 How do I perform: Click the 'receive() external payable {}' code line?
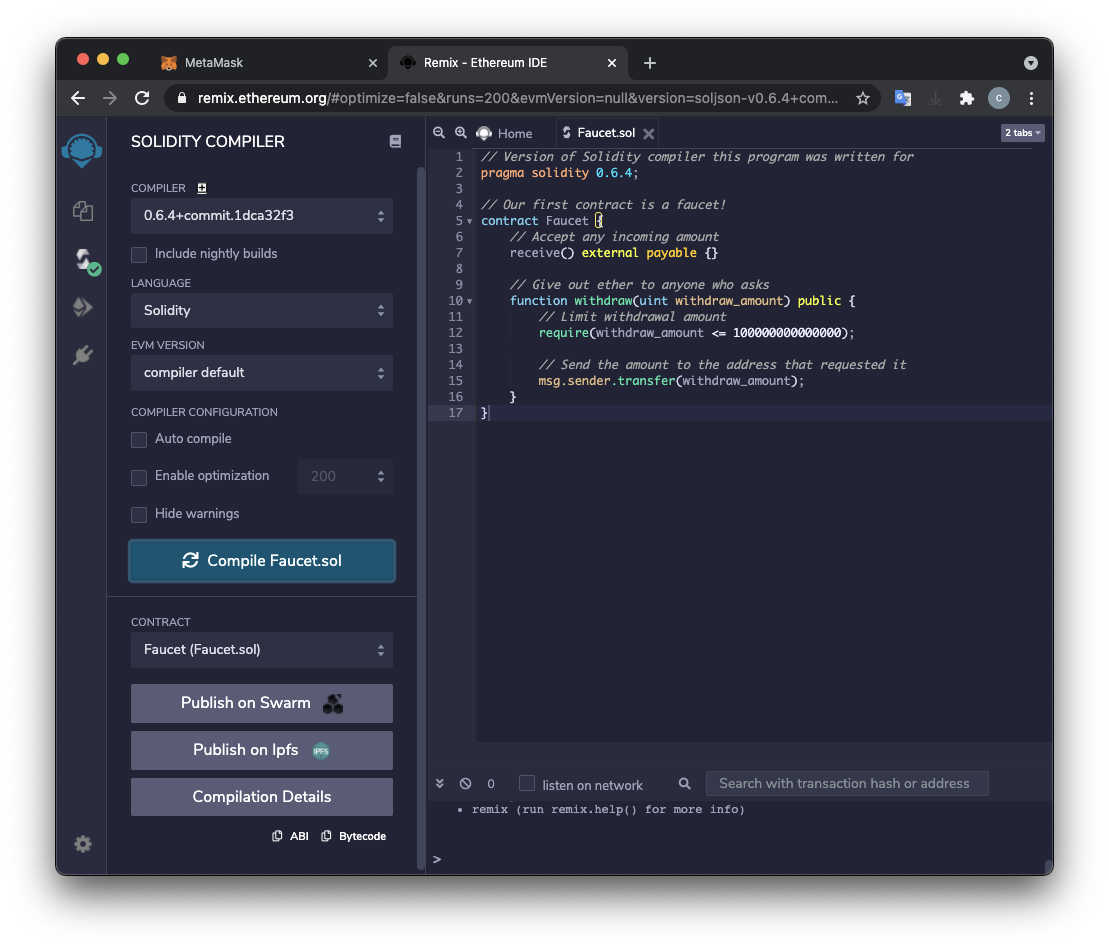tap(614, 253)
